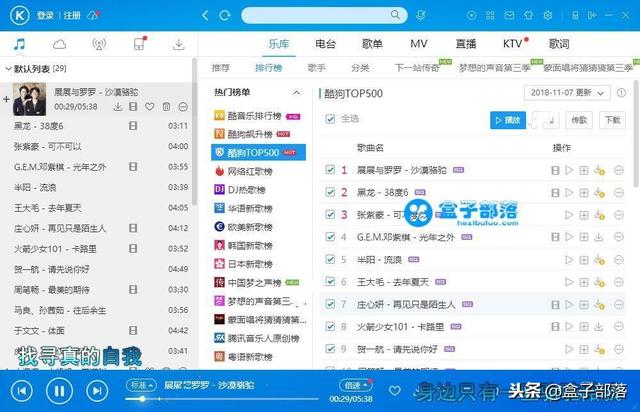Click the 传歌 transfer button

(579, 120)
